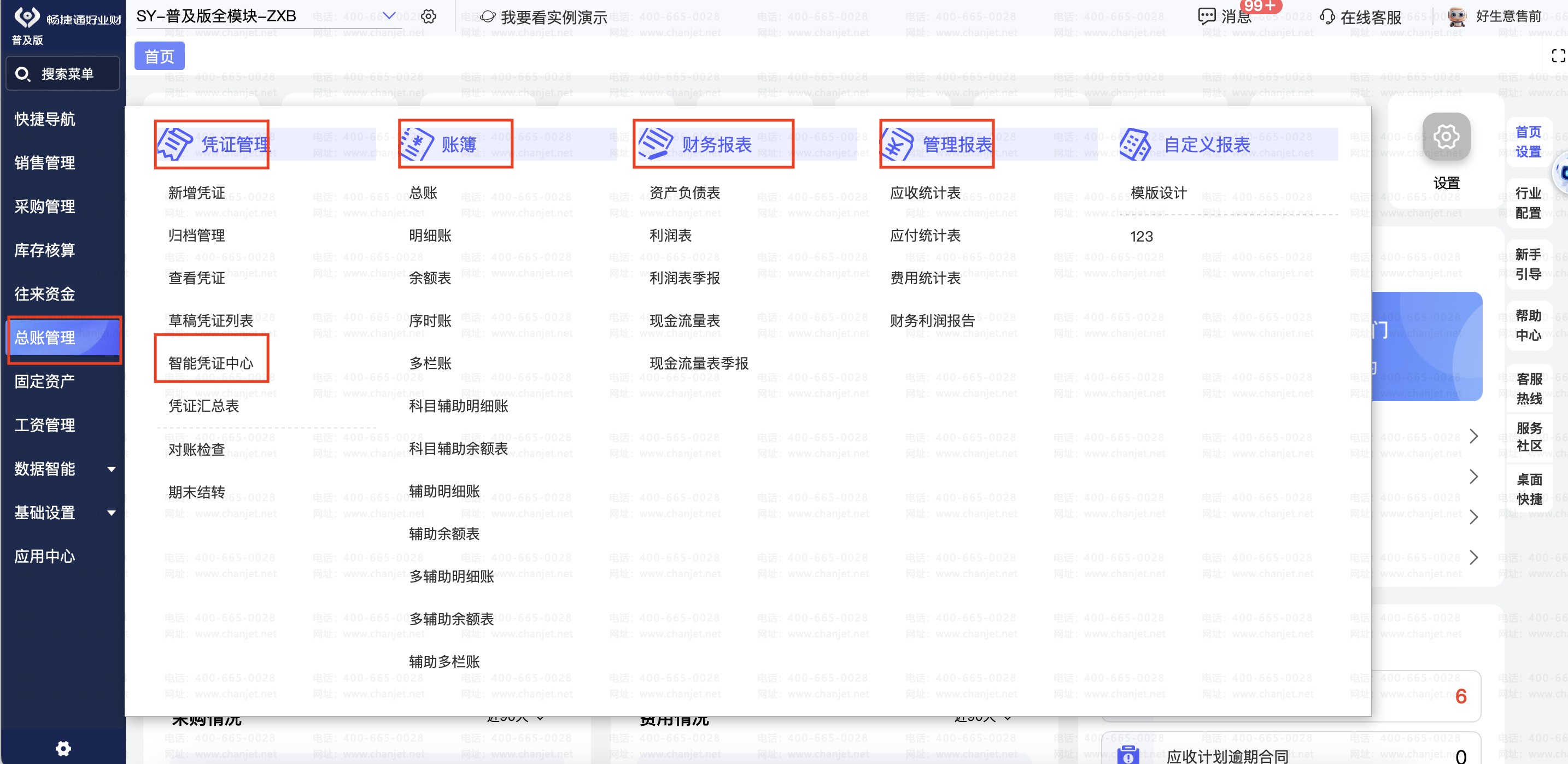Open 新增凭证 link
The image size is (1568, 764).
(197, 193)
